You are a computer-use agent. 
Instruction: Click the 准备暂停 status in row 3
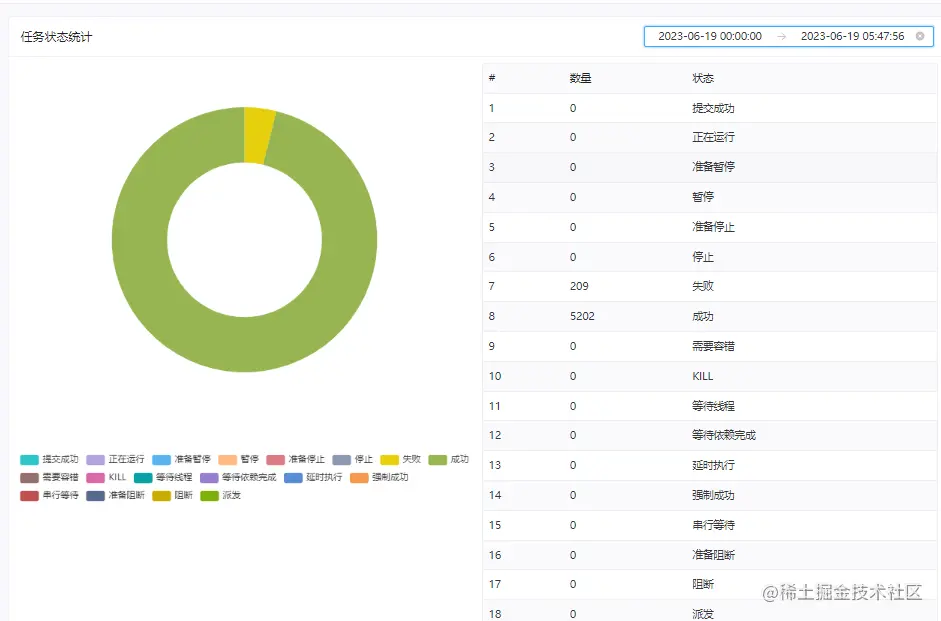tap(713, 167)
